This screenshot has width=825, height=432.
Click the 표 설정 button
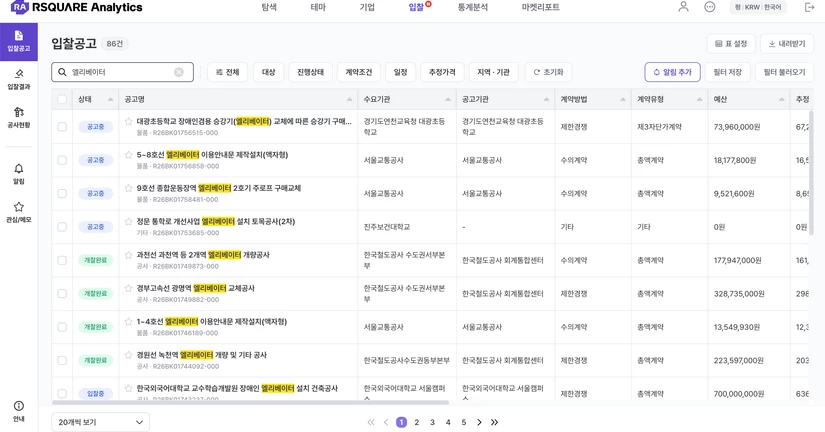pyautogui.click(x=731, y=44)
